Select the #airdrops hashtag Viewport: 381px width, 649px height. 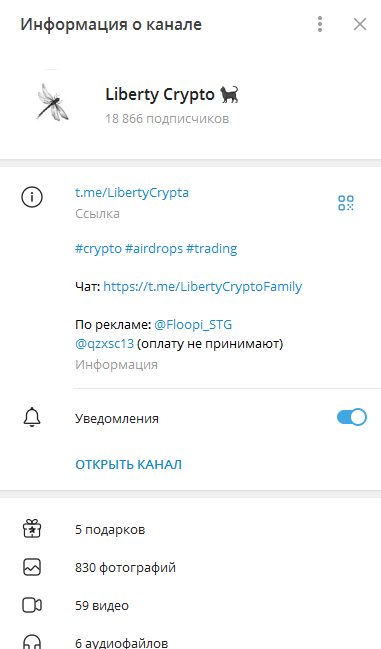[x=154, y=249]
